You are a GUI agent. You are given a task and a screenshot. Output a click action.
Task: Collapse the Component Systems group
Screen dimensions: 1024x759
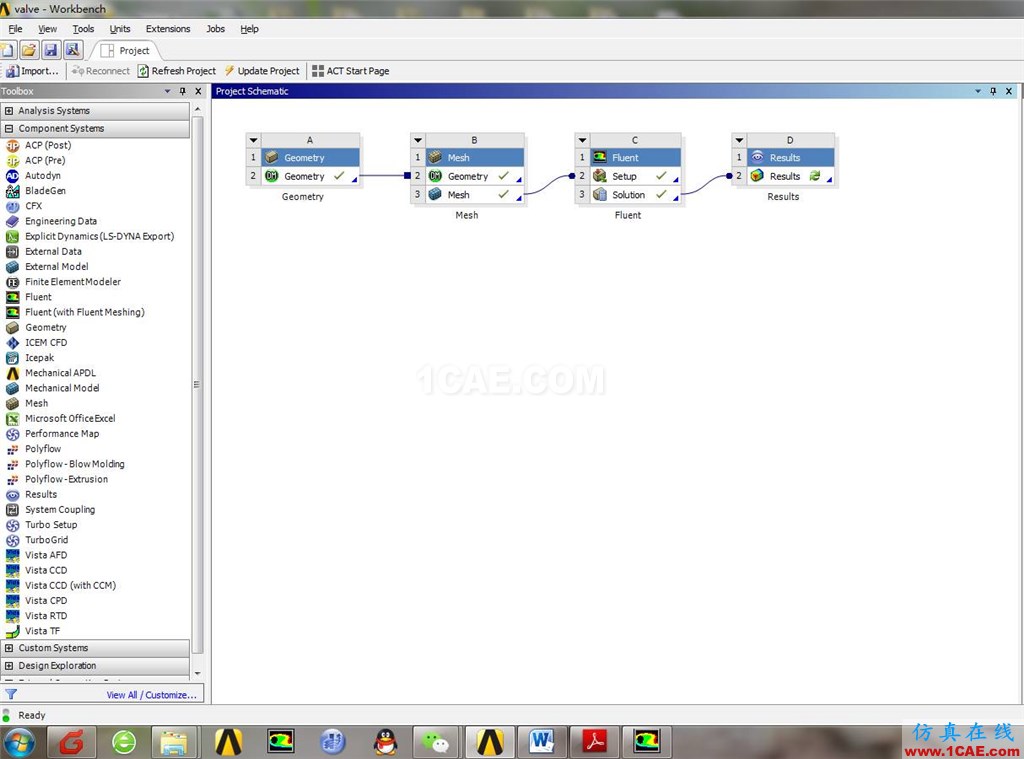[9, 129]
